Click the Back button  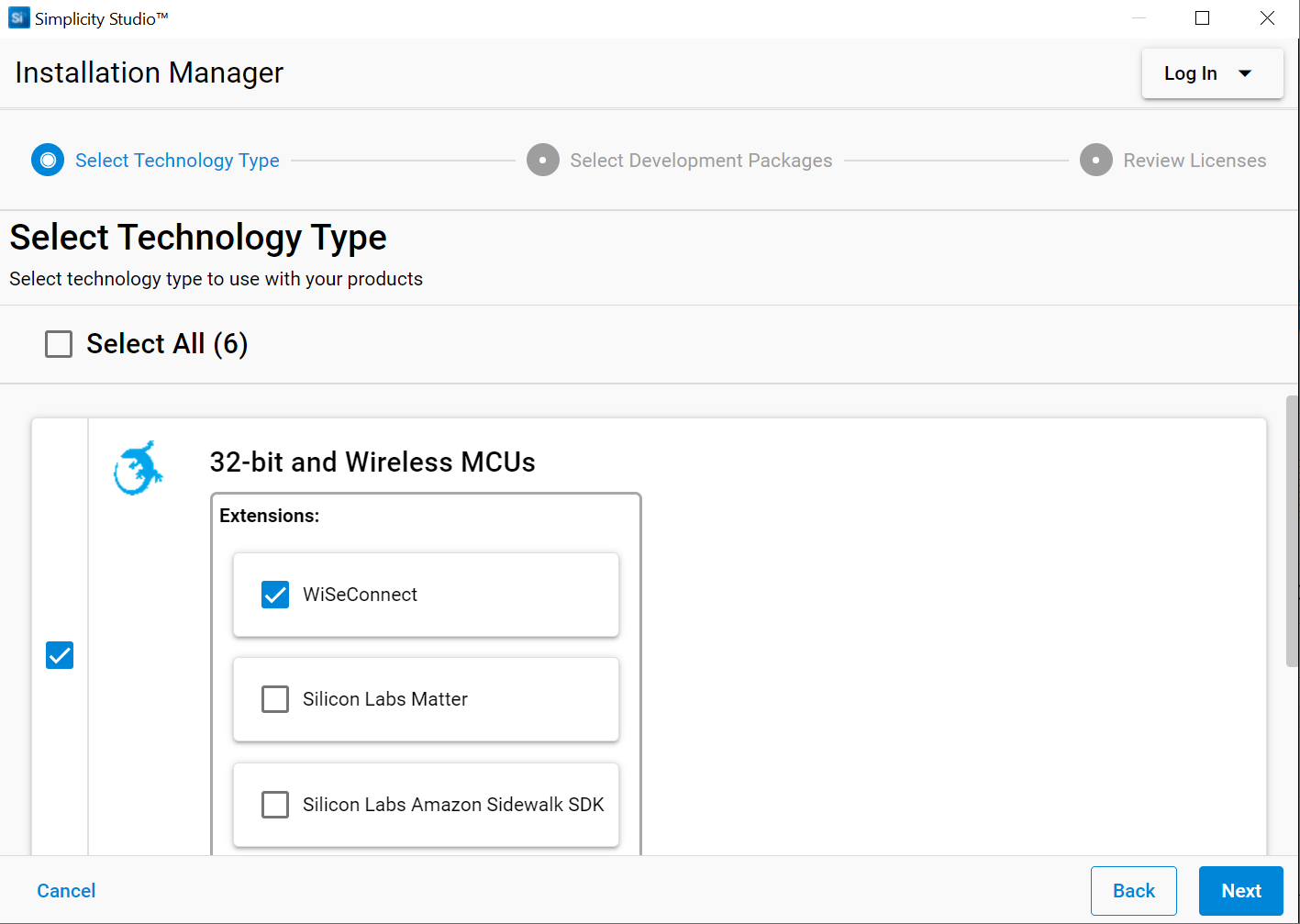coord(1133,890)
